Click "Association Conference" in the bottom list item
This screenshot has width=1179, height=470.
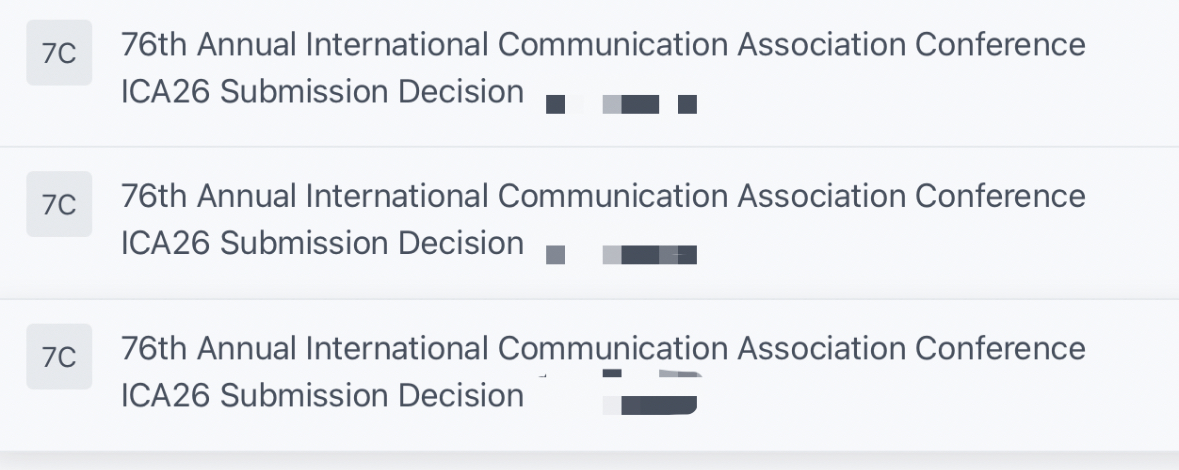[x=911, y=348]
